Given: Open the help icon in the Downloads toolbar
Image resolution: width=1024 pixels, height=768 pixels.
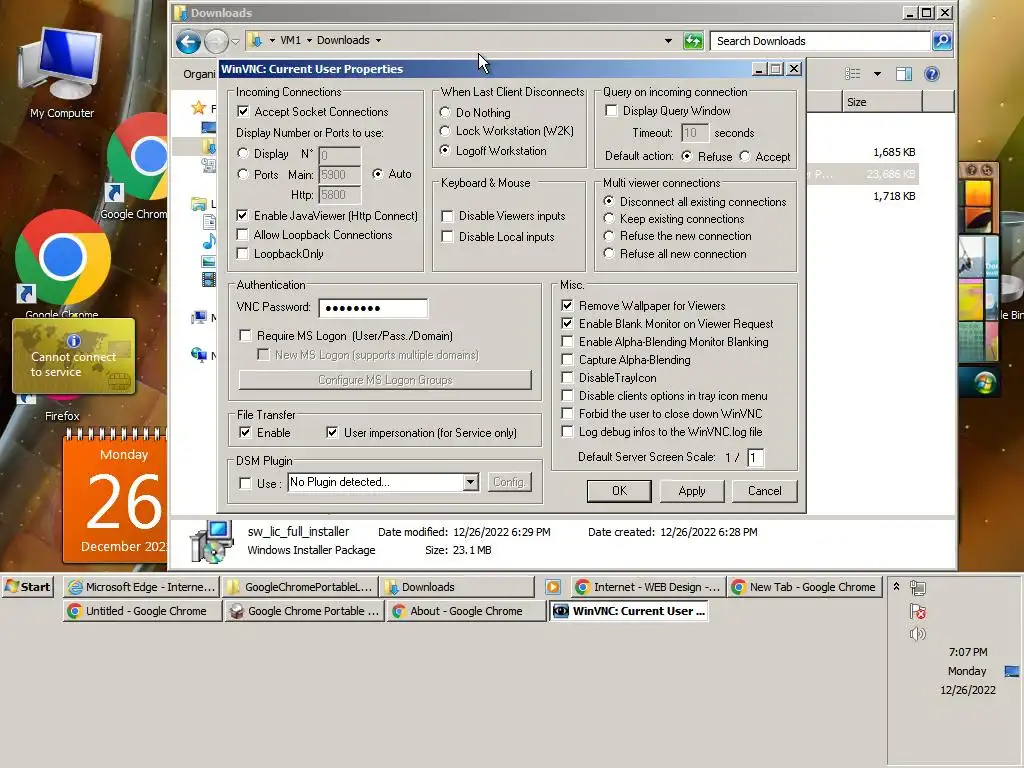Looking at the screenshot, I should (932, 74).
